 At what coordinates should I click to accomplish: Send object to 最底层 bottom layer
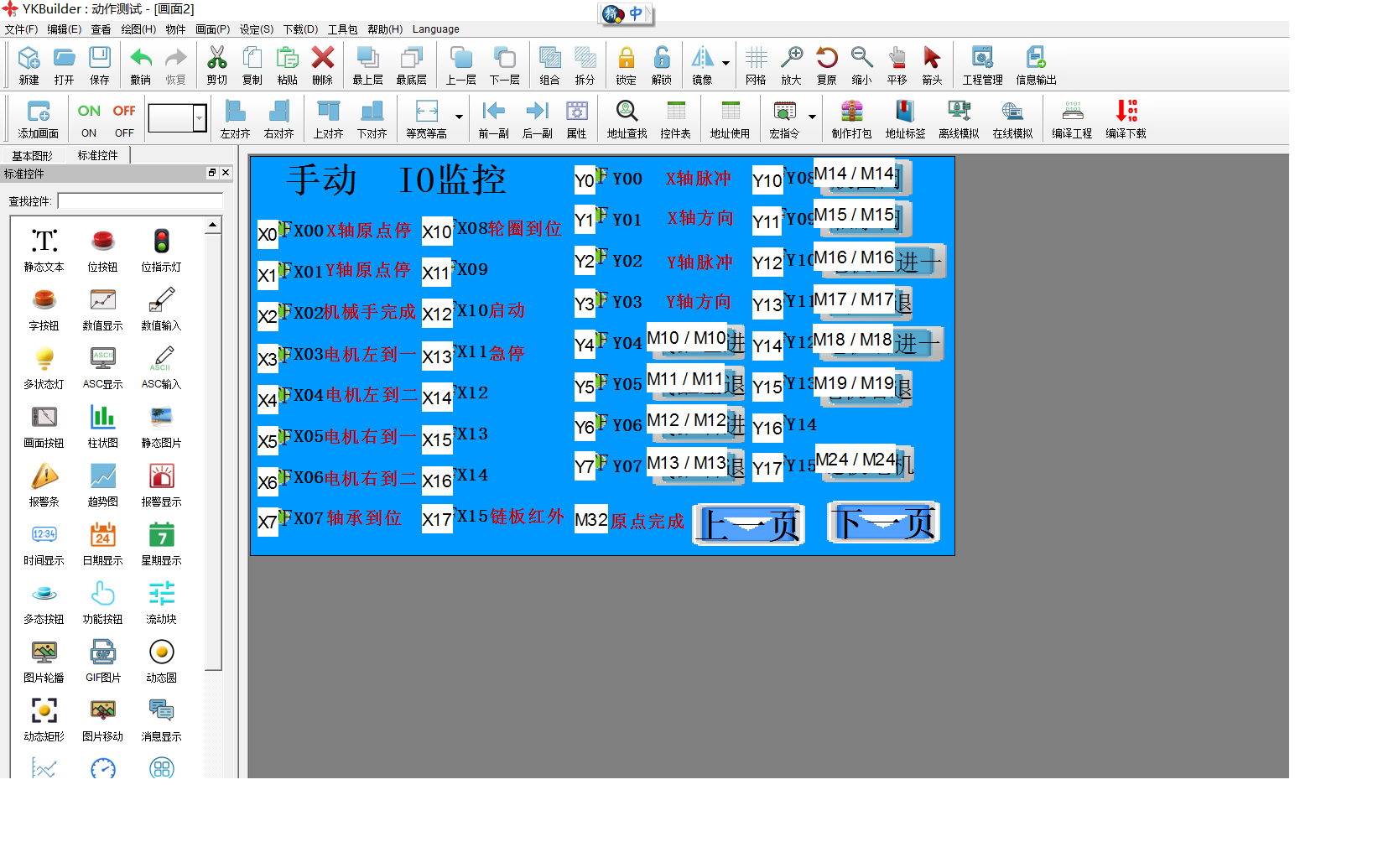[x=411, y=65]
